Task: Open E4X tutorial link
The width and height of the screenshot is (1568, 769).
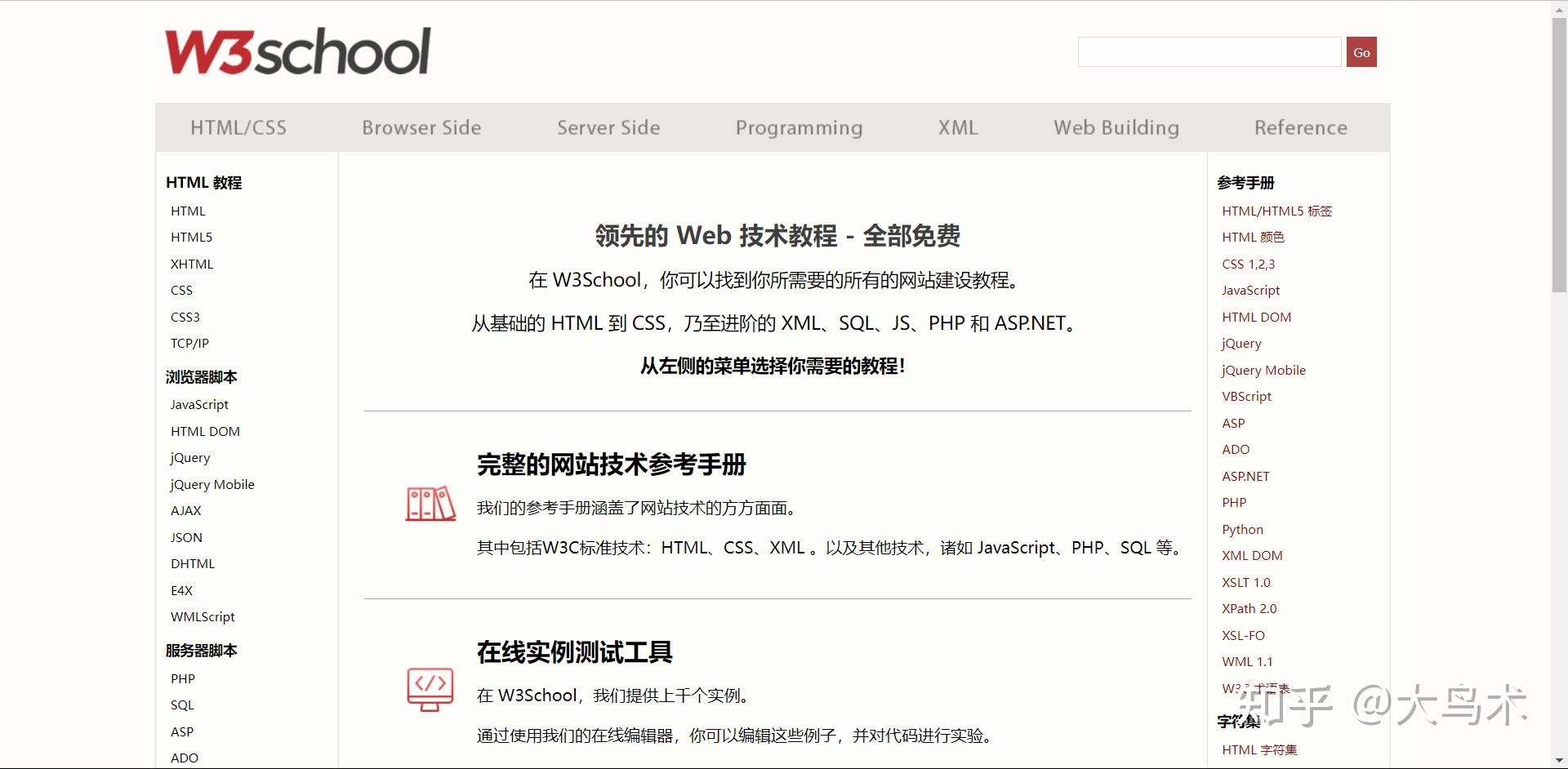Action: point(181,590)
